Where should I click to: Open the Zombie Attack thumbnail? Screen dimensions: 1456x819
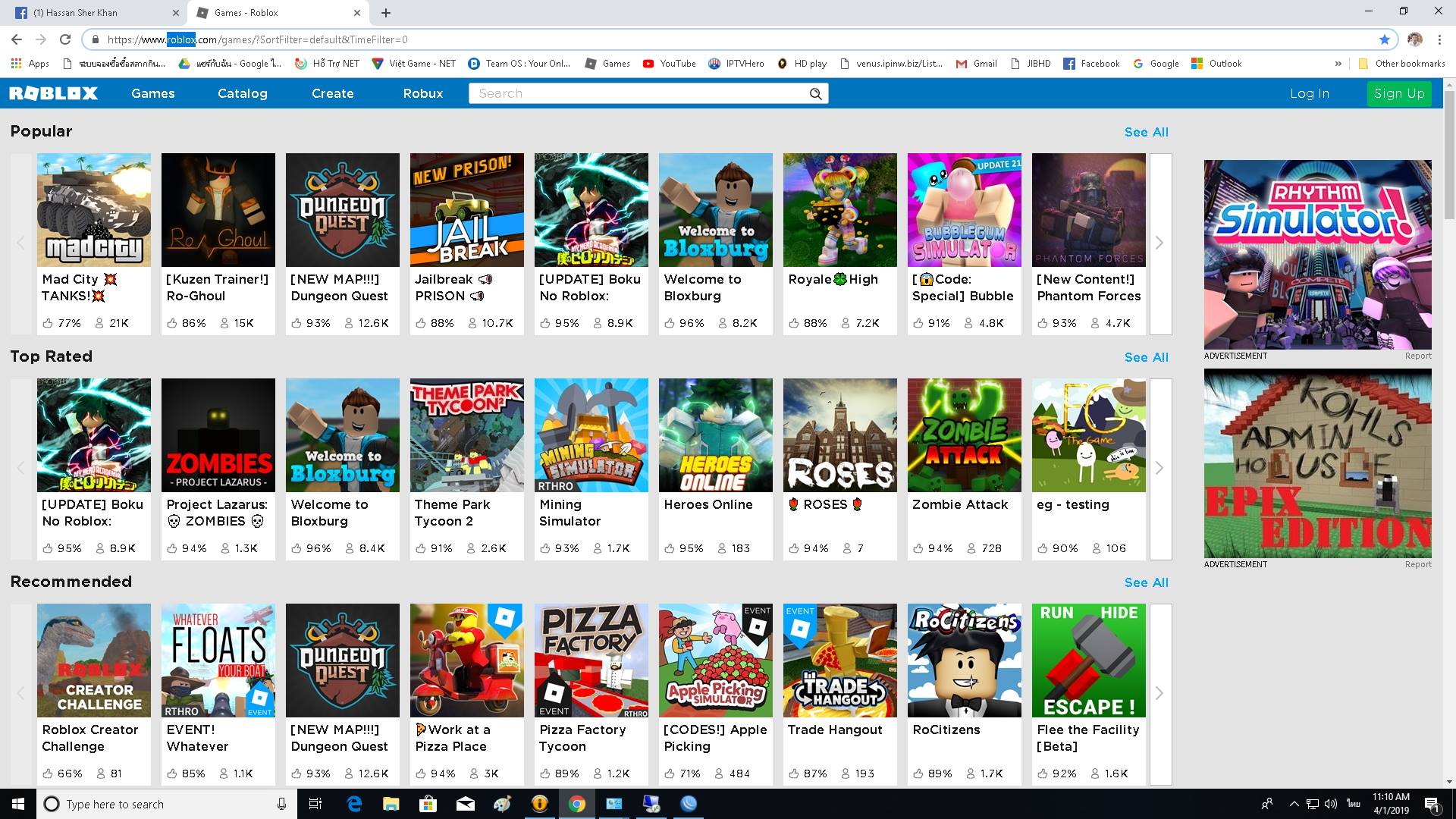pyautogui.click(x=965, y=435)
